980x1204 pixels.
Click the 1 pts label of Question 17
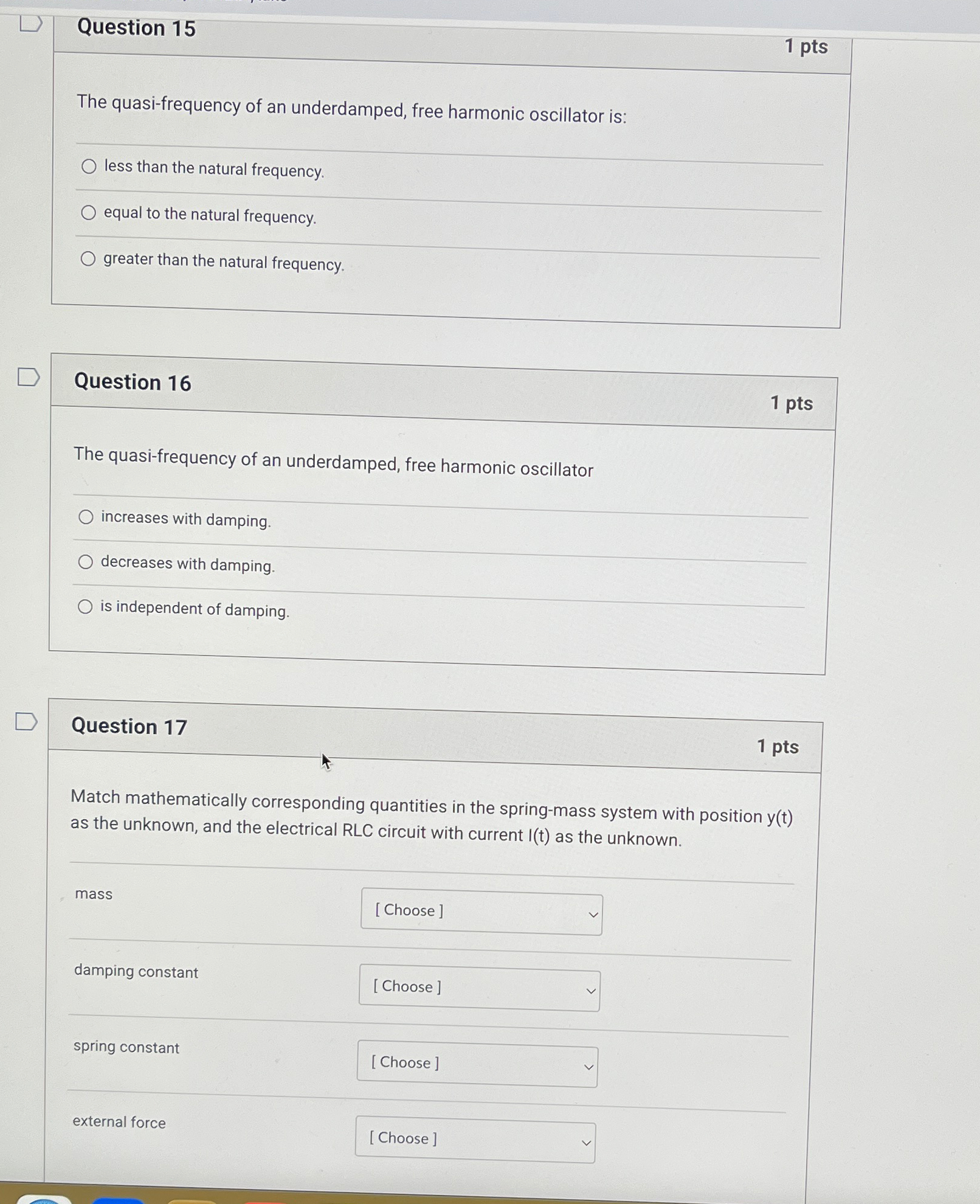click(778, 747)
